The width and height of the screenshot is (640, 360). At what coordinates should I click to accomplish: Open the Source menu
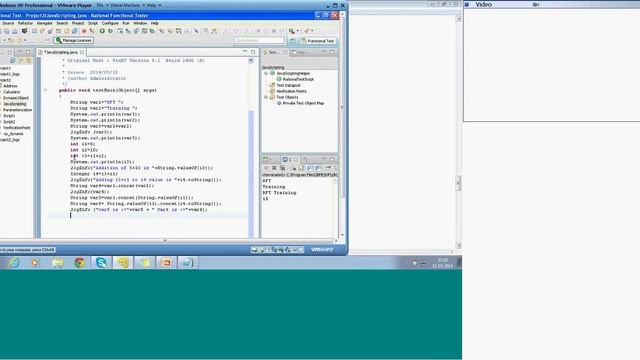(8, 23)
